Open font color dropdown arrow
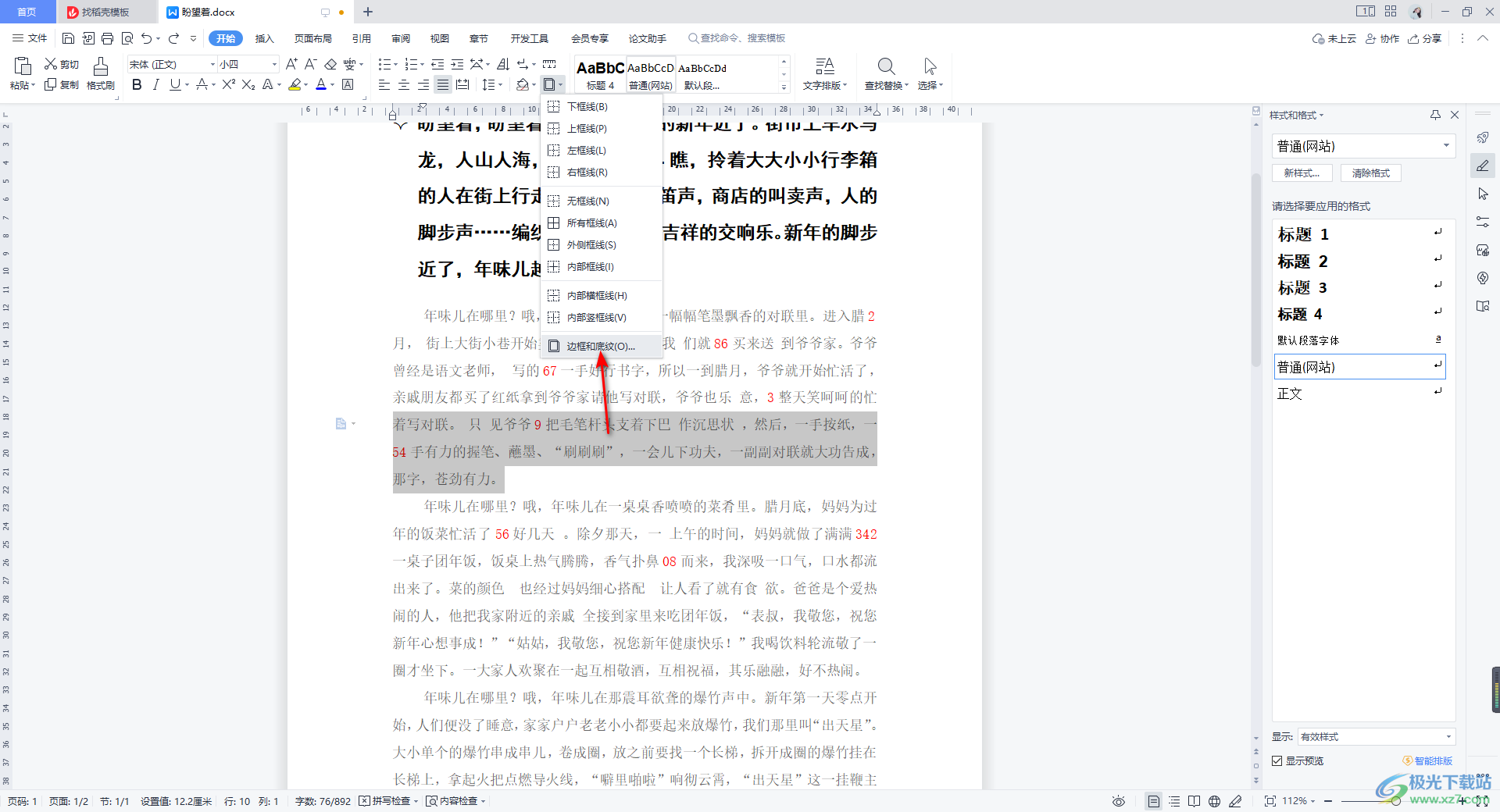 [x=333, y=84]
